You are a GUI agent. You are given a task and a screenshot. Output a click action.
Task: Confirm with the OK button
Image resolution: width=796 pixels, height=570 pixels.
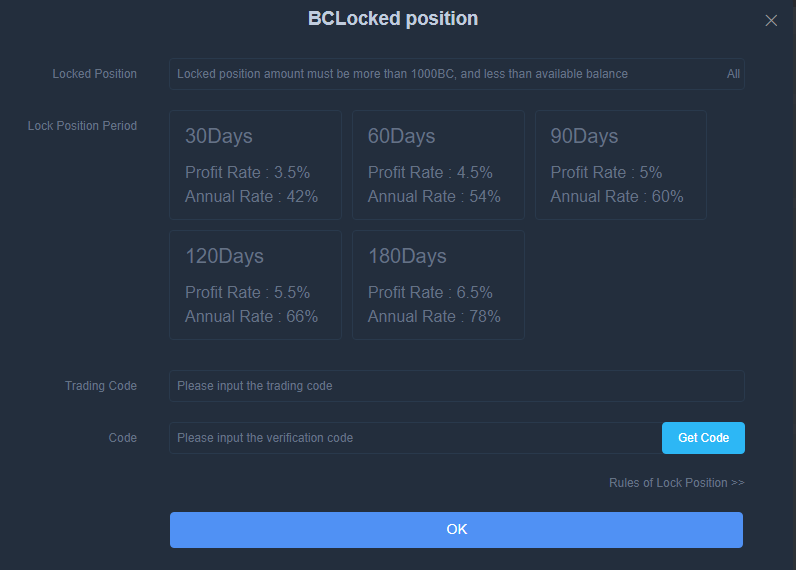pos(456,530)
